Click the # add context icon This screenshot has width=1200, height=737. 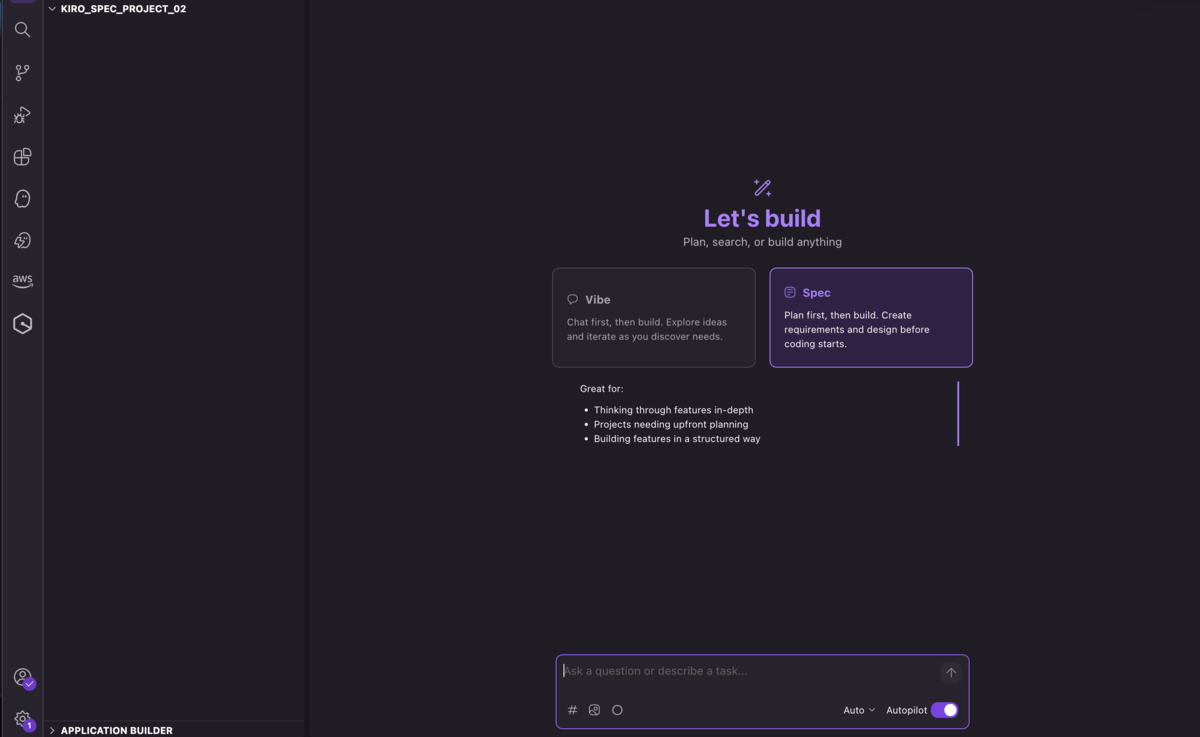[x=572, y=710]
